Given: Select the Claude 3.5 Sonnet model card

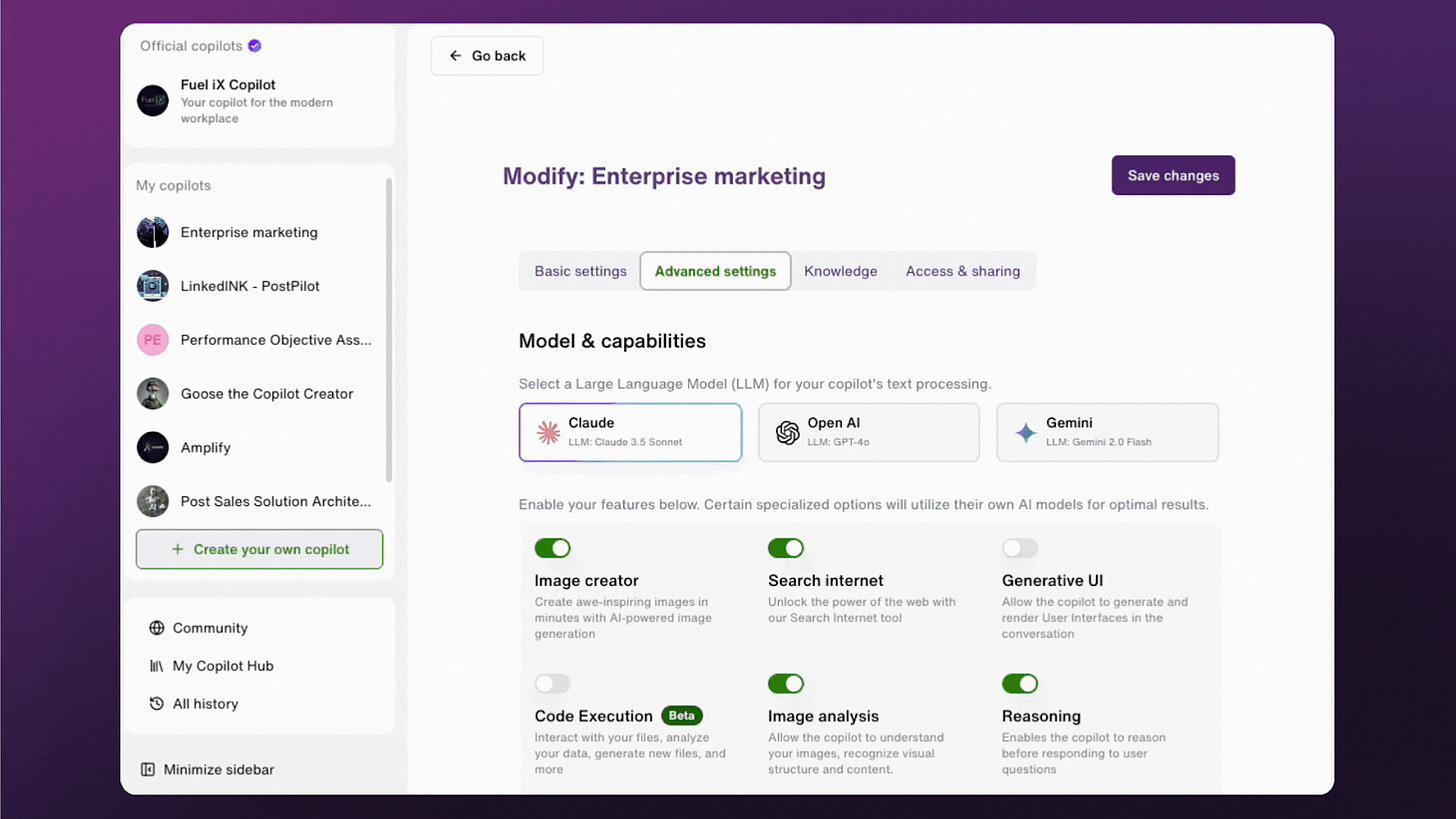Looking at the screenshot, I should click(x=630, y=432).
